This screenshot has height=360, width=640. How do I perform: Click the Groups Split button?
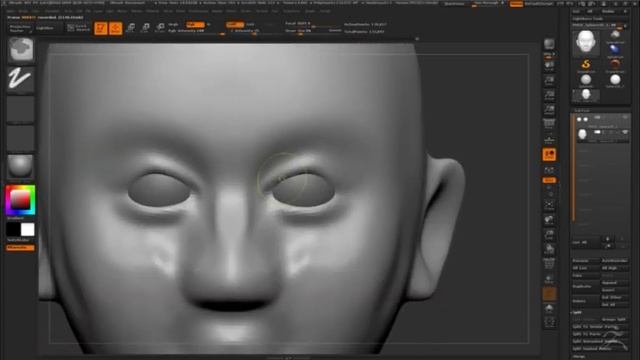[x=615, y=320]
